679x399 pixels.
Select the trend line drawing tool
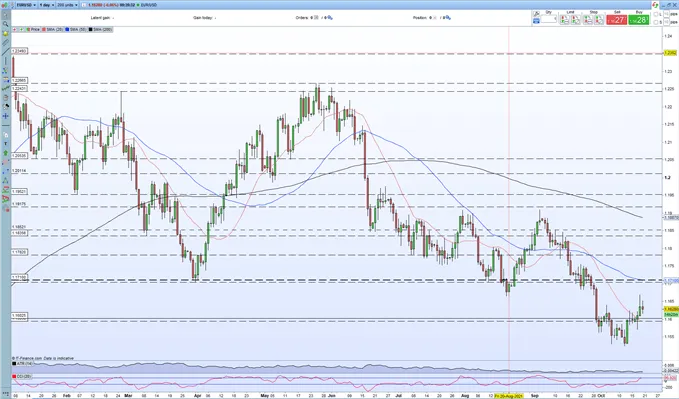tap(6, 52)
